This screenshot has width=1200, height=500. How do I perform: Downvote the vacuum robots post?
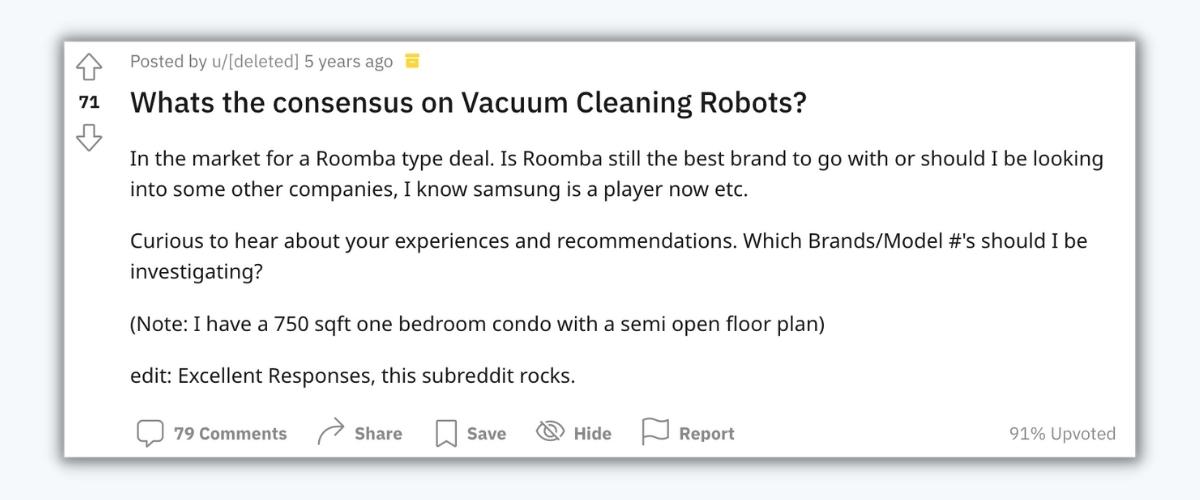tap(89, 137)
